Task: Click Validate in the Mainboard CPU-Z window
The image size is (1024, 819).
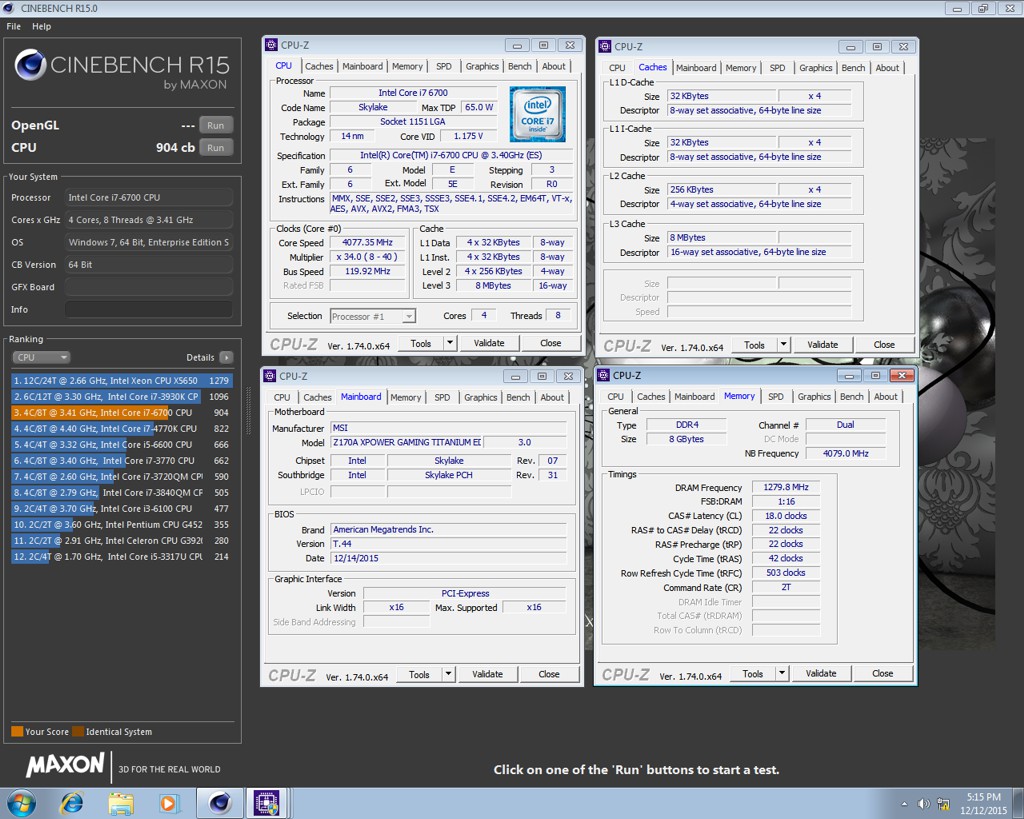Action: [487, 674]
